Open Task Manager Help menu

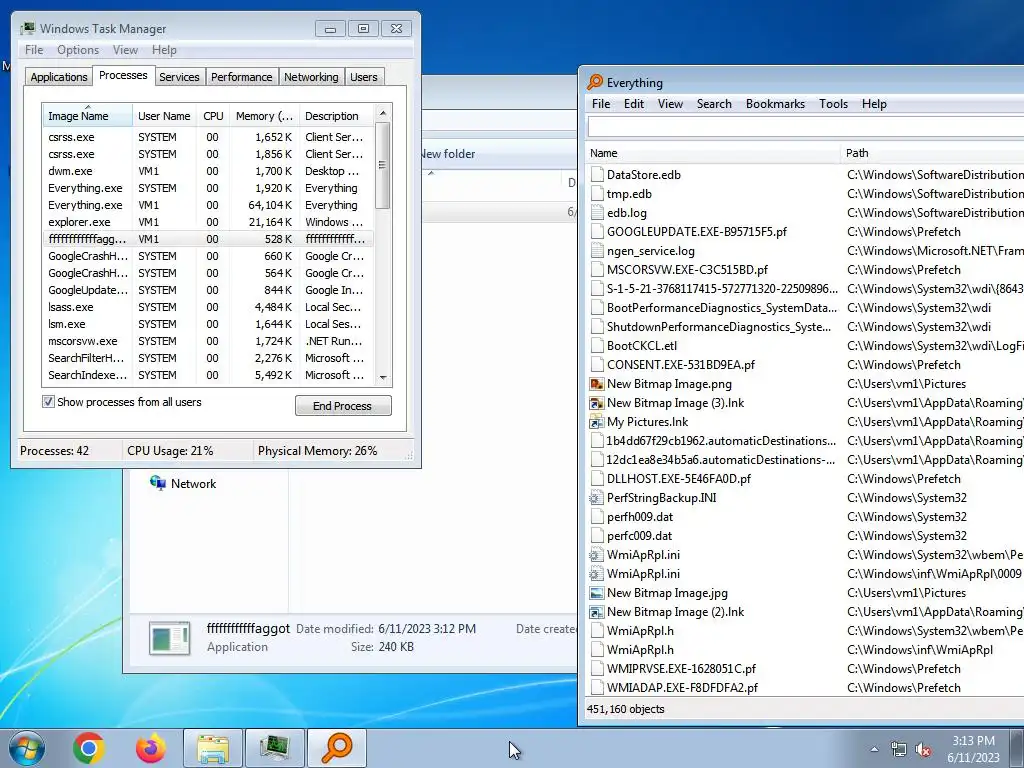[x=164, y=50]
